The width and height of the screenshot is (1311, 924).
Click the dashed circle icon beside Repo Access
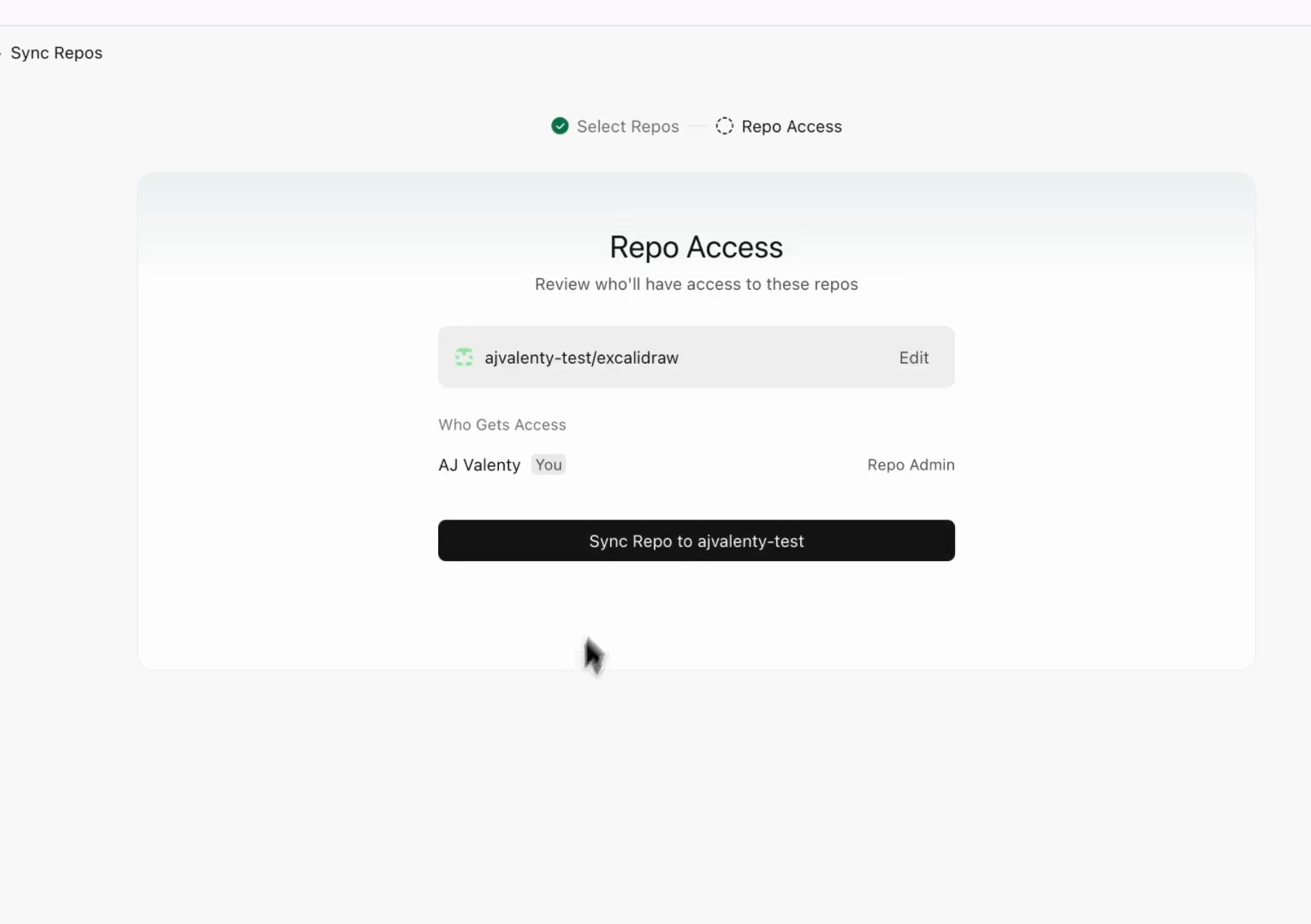click(x=725, y=127)
